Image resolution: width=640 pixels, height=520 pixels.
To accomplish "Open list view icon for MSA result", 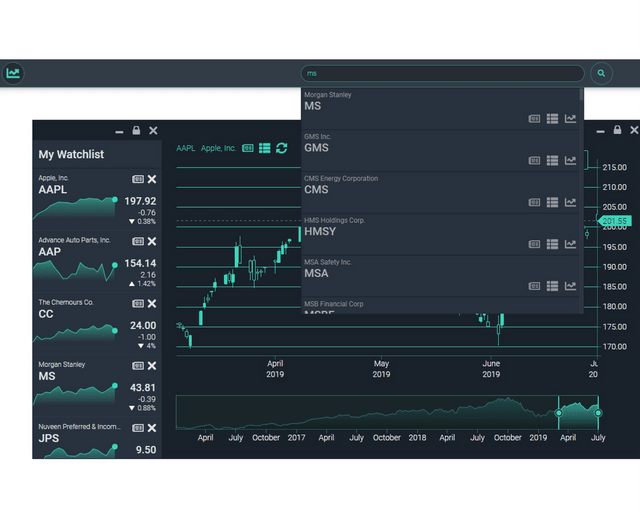I will 552,286.
